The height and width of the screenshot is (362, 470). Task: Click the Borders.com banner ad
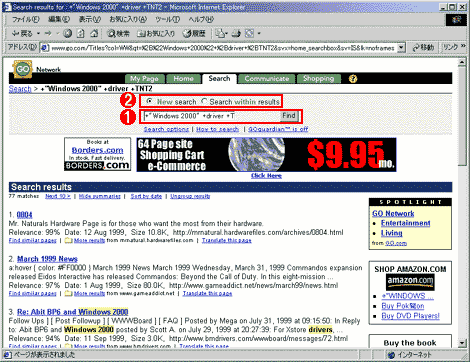[97, 154]
